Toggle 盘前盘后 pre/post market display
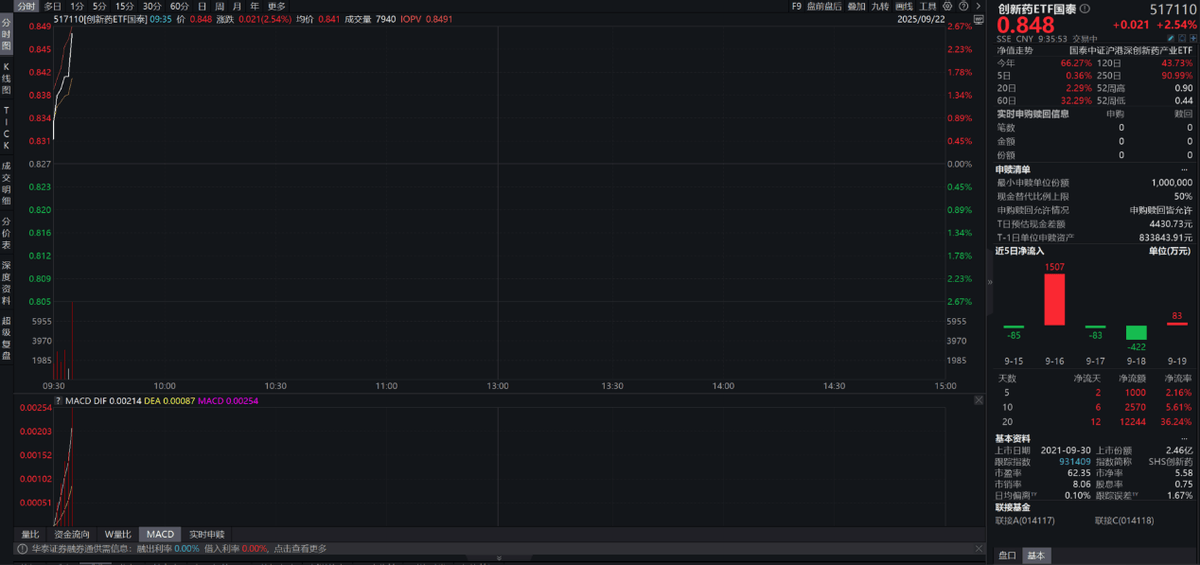Viewport: 1200px width, 565px height. coord(824,6)
